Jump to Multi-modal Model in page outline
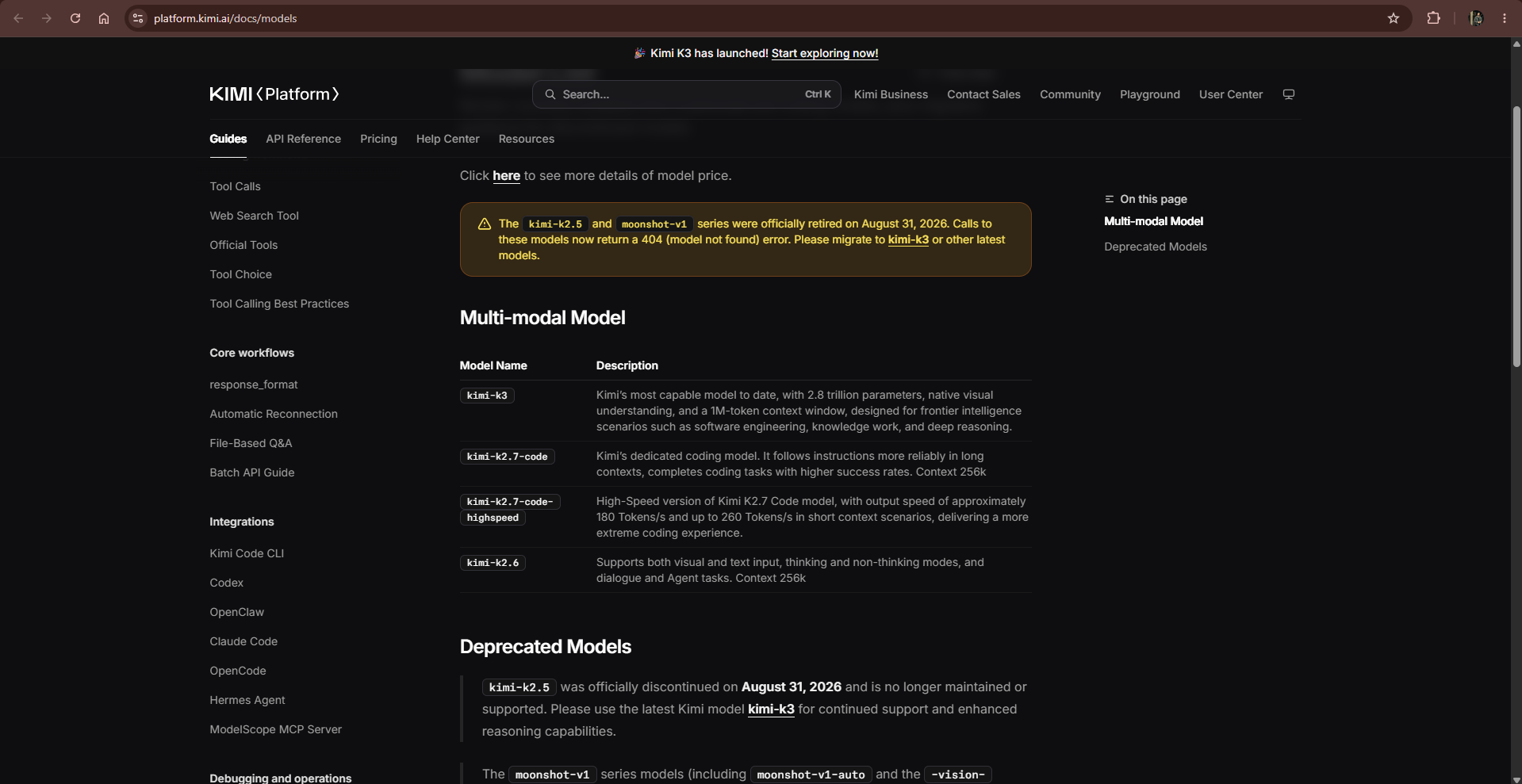 pyautogui.click(x=1153, y=221)
